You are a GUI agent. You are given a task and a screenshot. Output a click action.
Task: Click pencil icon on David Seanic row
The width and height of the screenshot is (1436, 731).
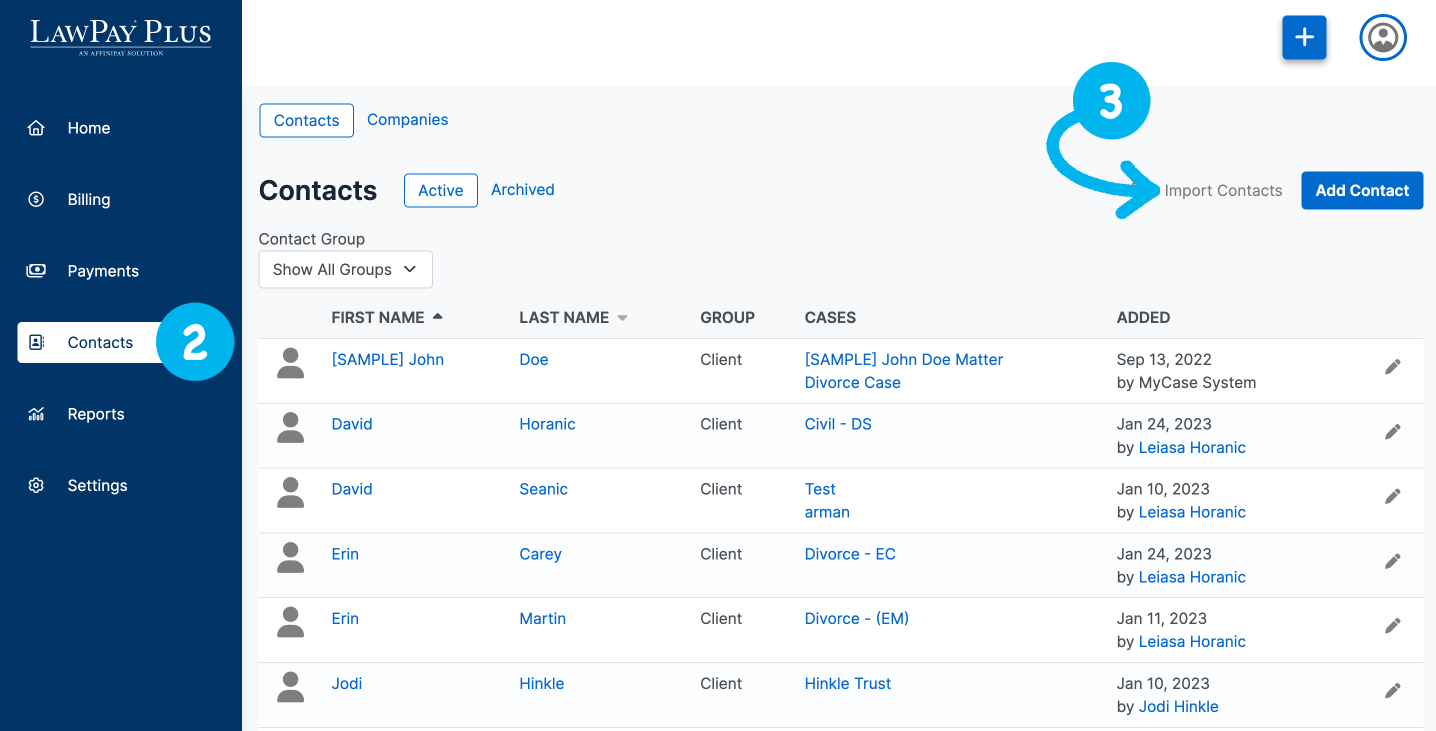[x=1392, y=497]
